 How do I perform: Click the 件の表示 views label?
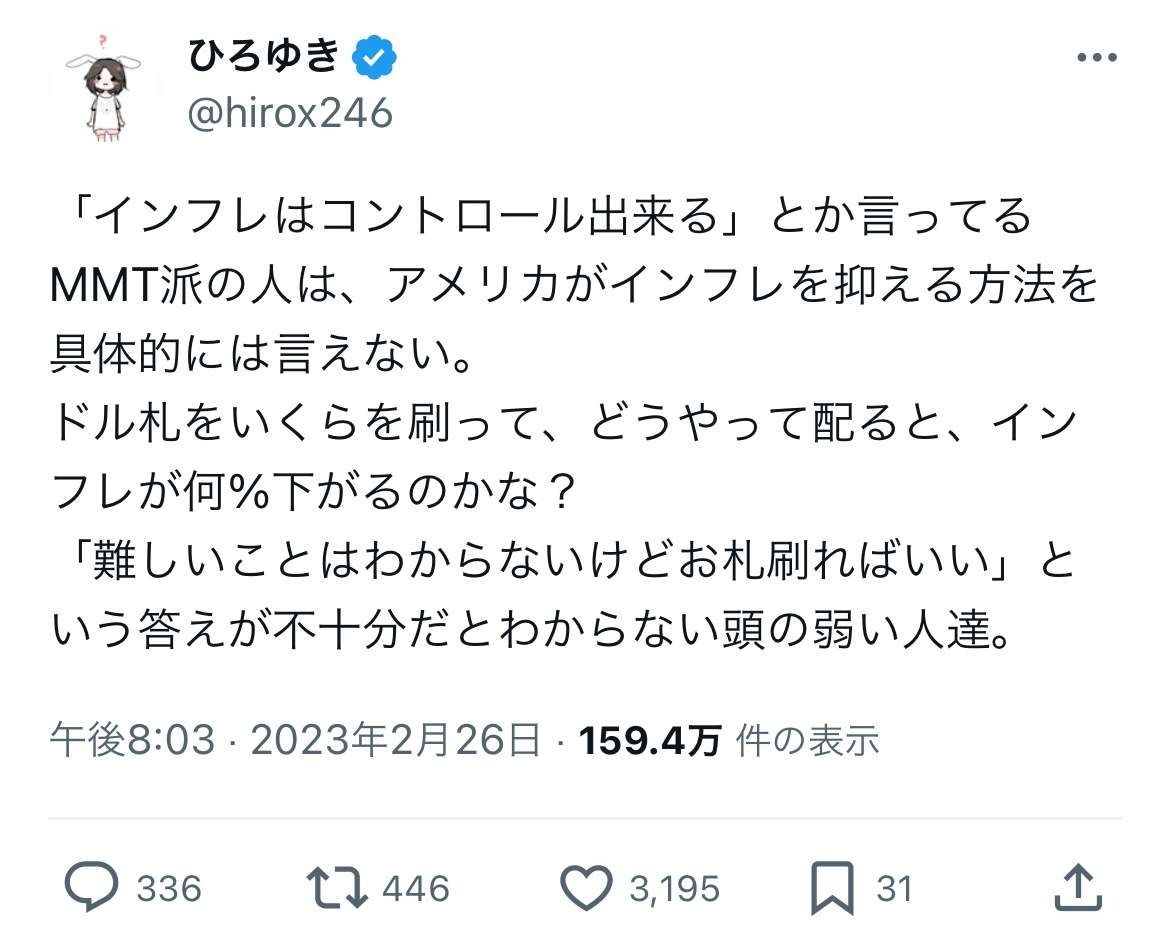807,741
